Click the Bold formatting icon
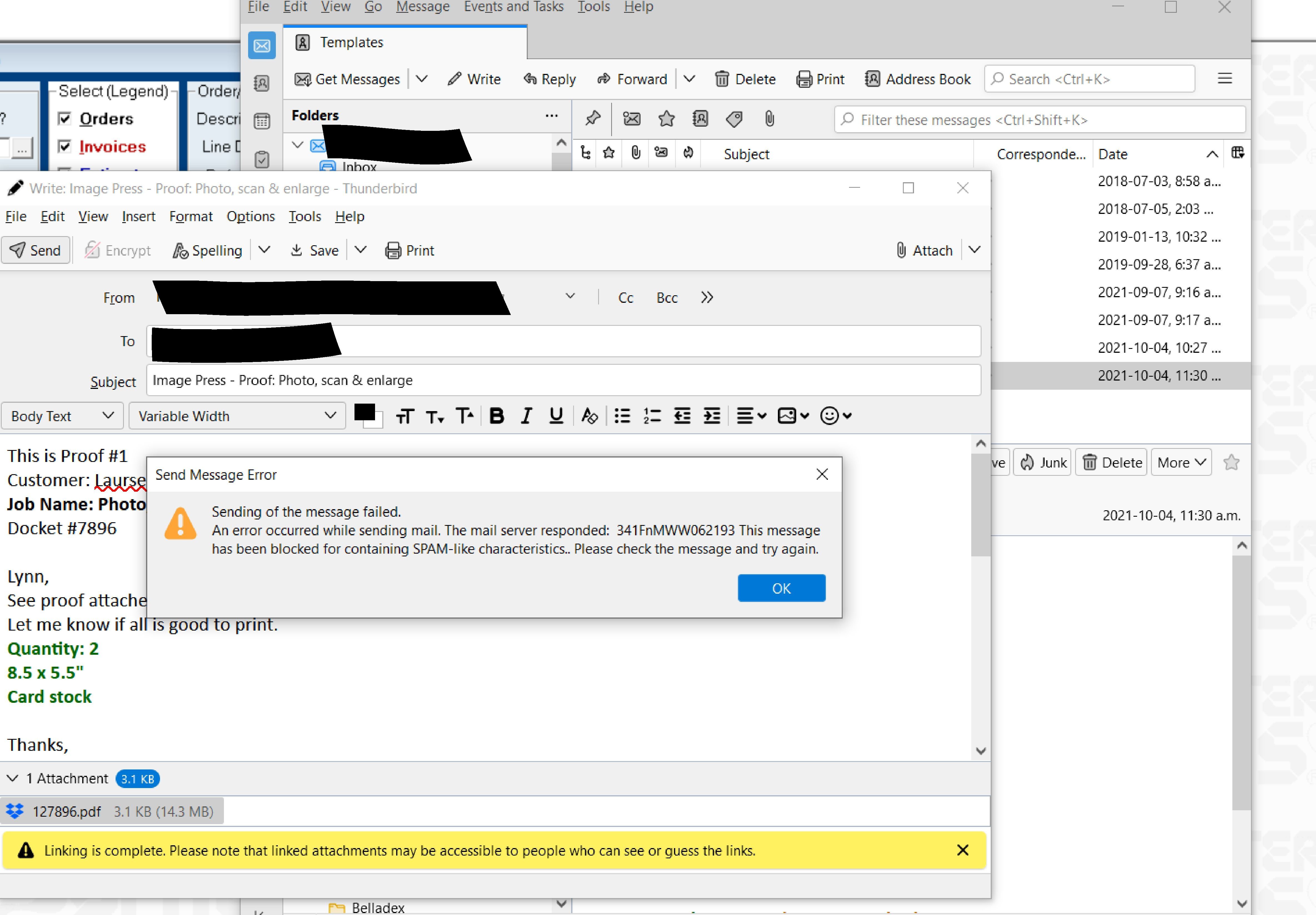The image size is (1316, 915). (x=496, y=416)
